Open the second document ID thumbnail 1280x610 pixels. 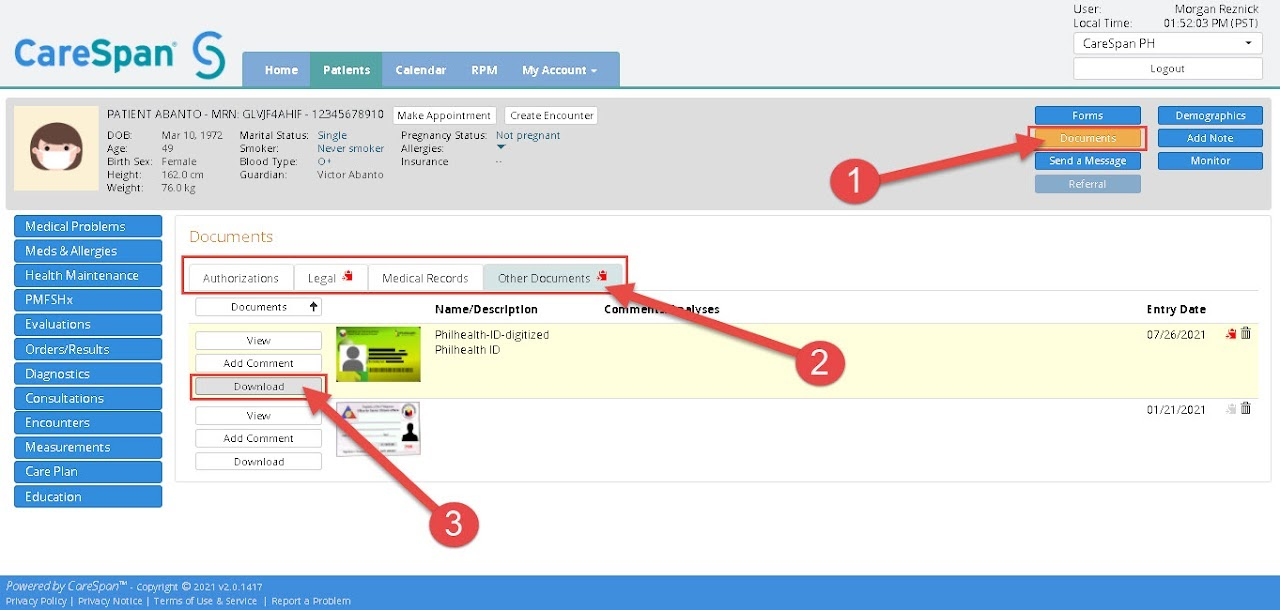378,429
